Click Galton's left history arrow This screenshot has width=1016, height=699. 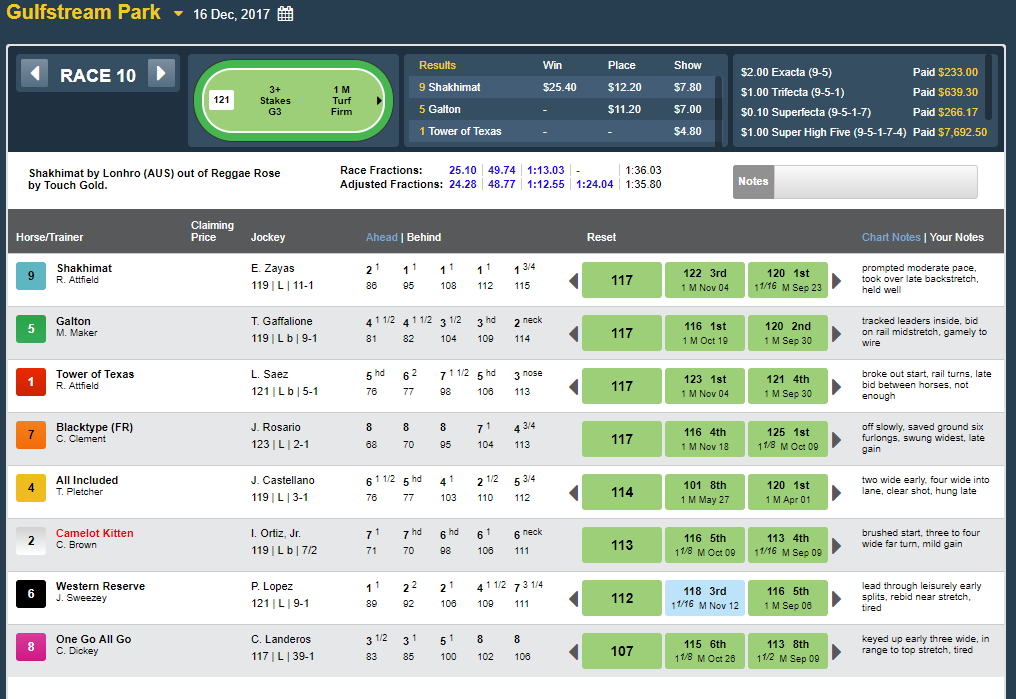click(573, 333)
